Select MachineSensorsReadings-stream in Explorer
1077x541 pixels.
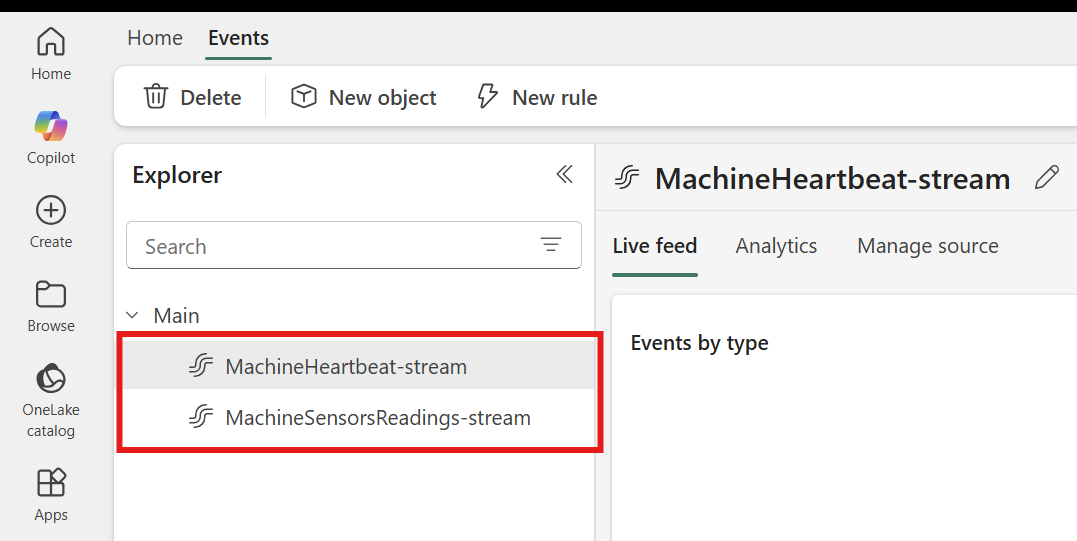pyautogui.click(x=355, y=417)
